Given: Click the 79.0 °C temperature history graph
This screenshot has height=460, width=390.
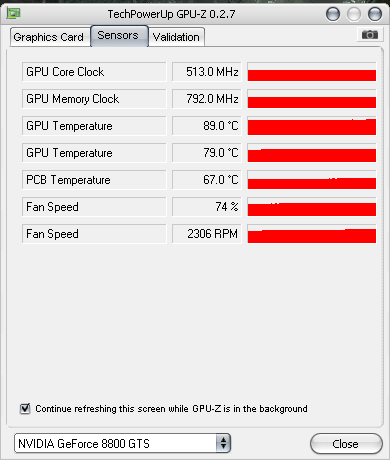Looking at the screenshot, I should tap(312, 153).
